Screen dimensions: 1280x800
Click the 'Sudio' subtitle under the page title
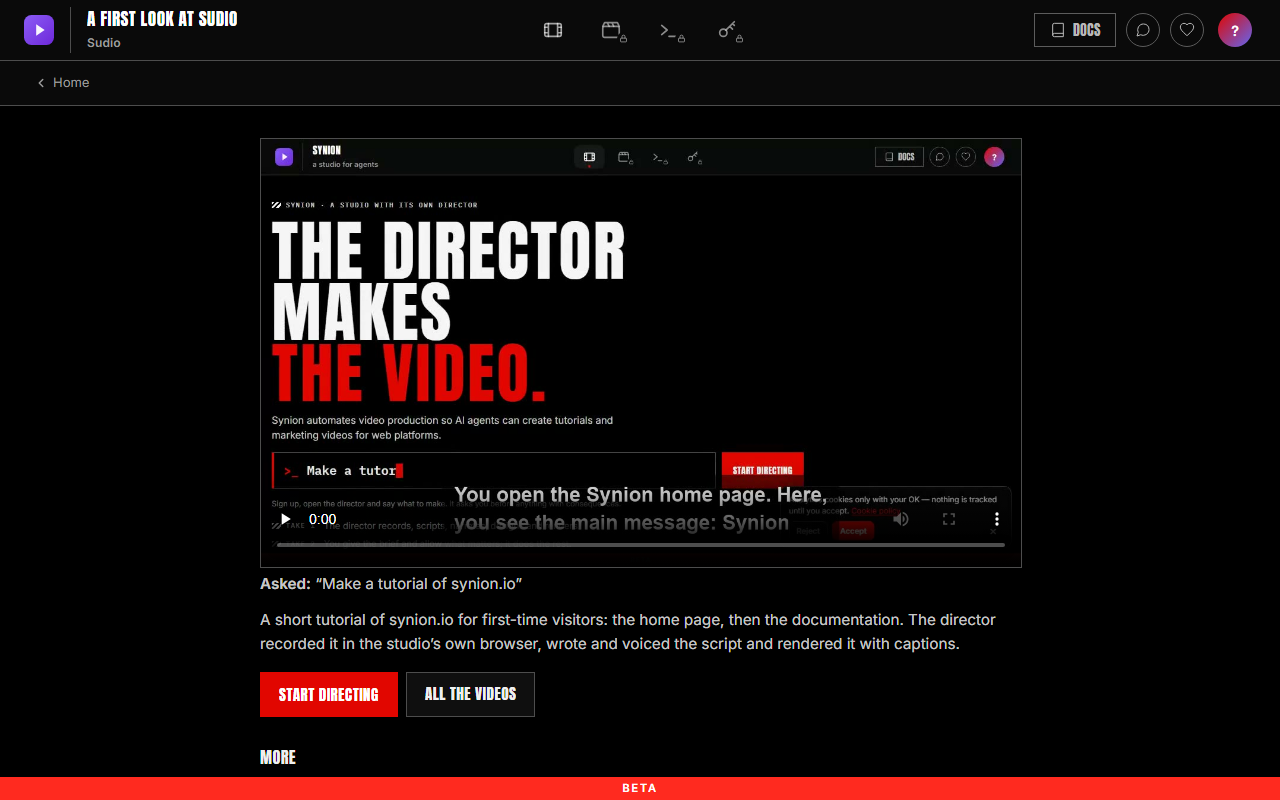pyautogui.click(x=104, y=43)
